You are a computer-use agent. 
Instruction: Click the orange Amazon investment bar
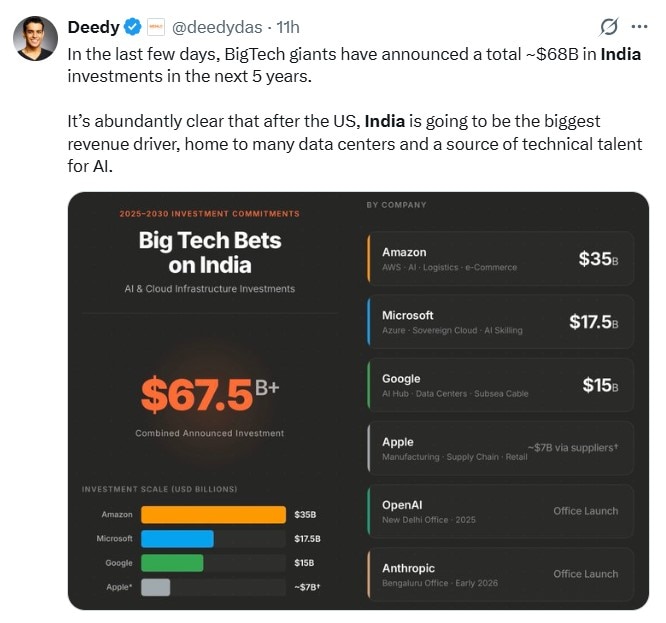pos(212,515)
